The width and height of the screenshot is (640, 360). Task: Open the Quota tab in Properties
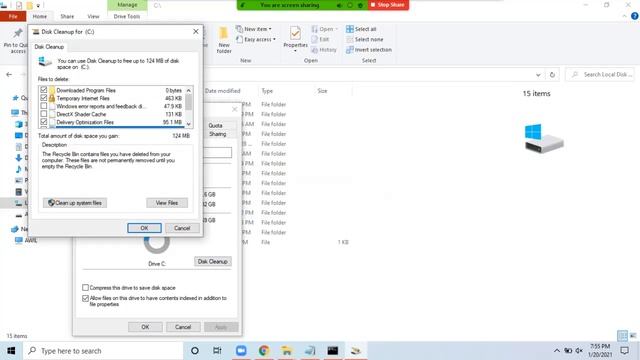click(x=216, y=125)
